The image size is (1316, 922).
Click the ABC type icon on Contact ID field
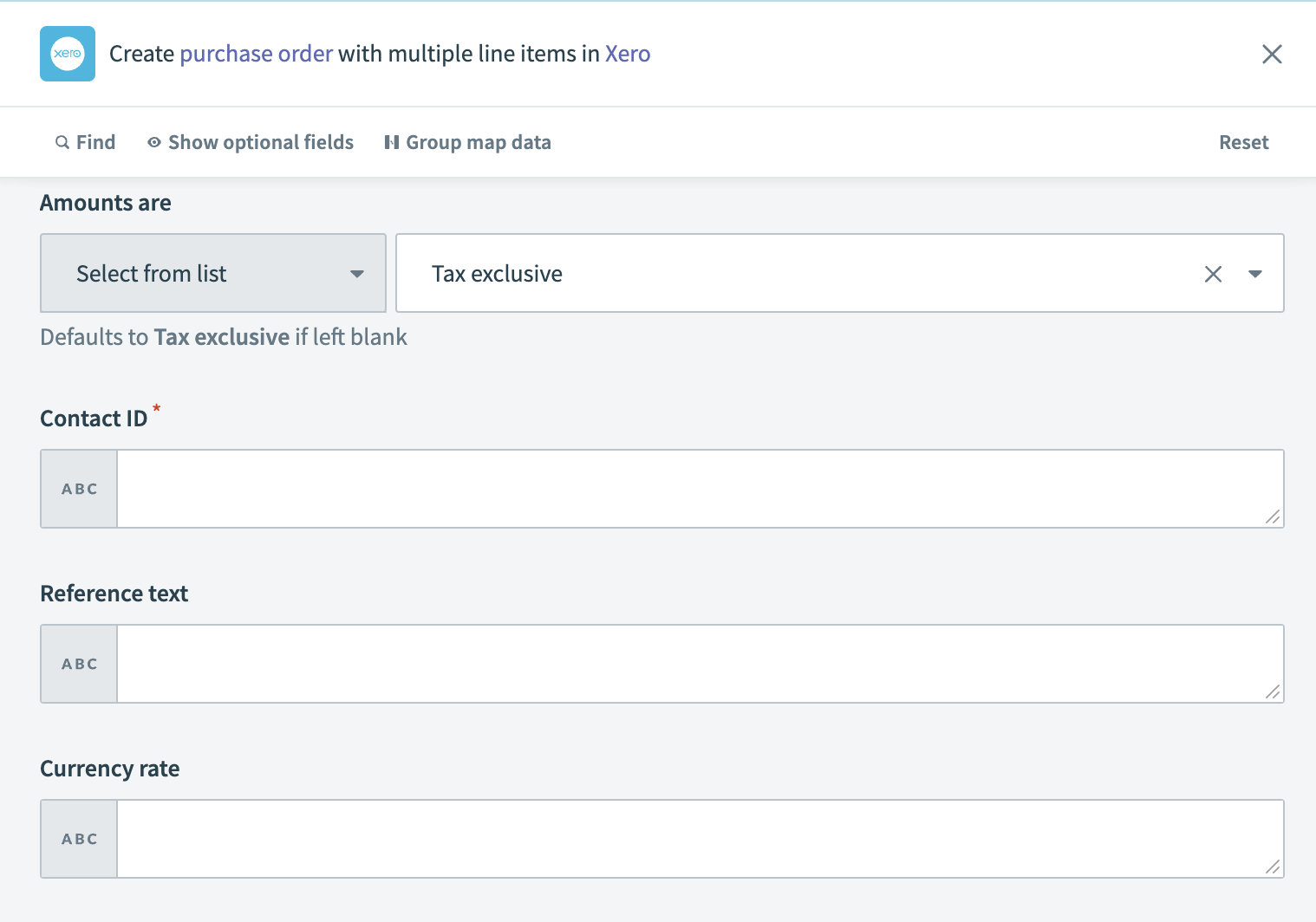78,488
